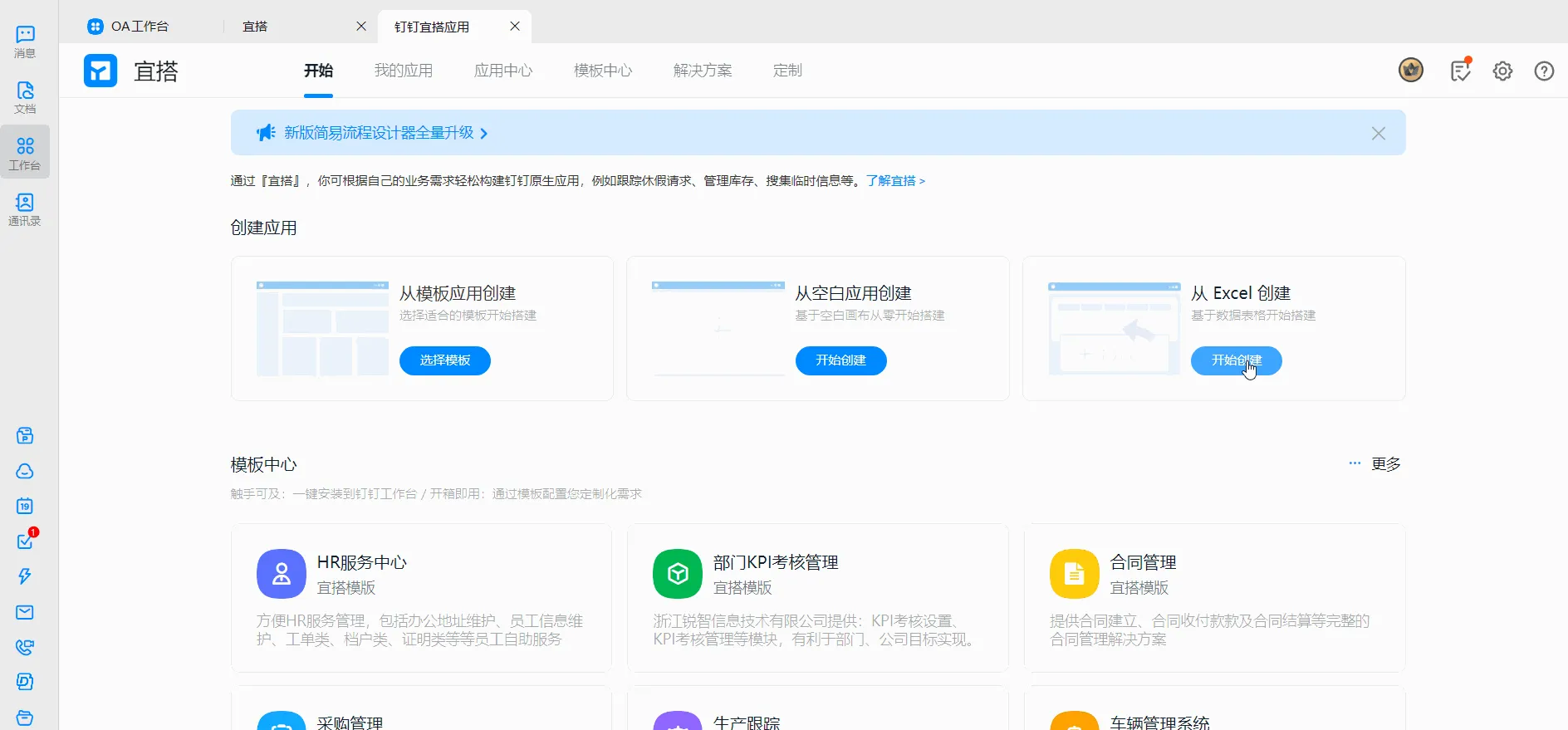Click the 车辆管理系统 template title

(x=1160, y=723)
